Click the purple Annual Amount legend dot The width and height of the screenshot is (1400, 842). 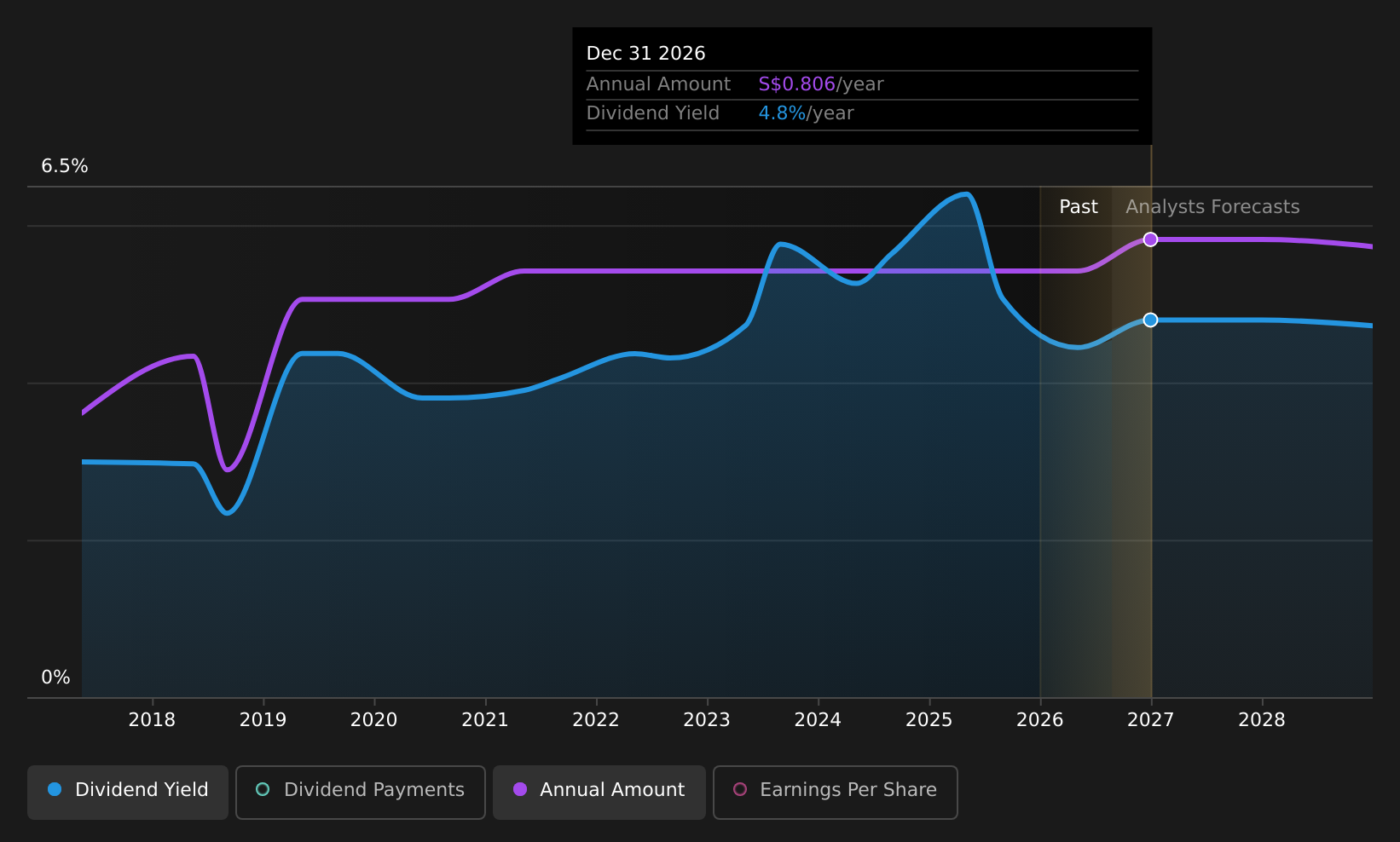point(520,789)
